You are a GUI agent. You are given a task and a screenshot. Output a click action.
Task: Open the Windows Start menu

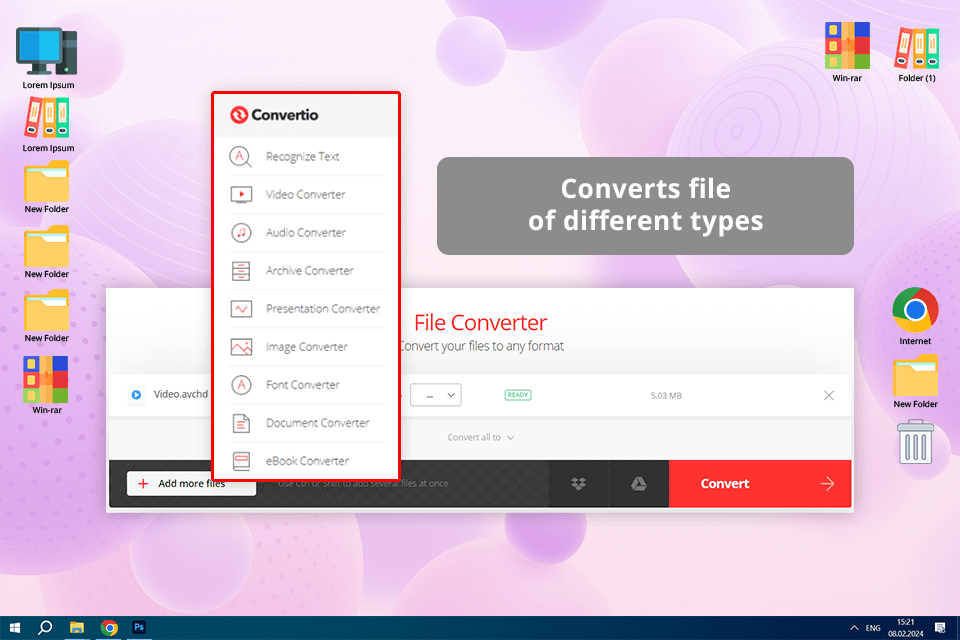(x=15, y=628)
